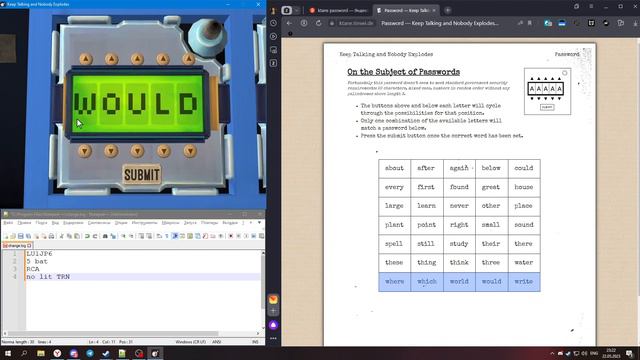Click the up arrow above letter O
The width and height of the screenshot is (640, 360).
[x=111, y=59]
